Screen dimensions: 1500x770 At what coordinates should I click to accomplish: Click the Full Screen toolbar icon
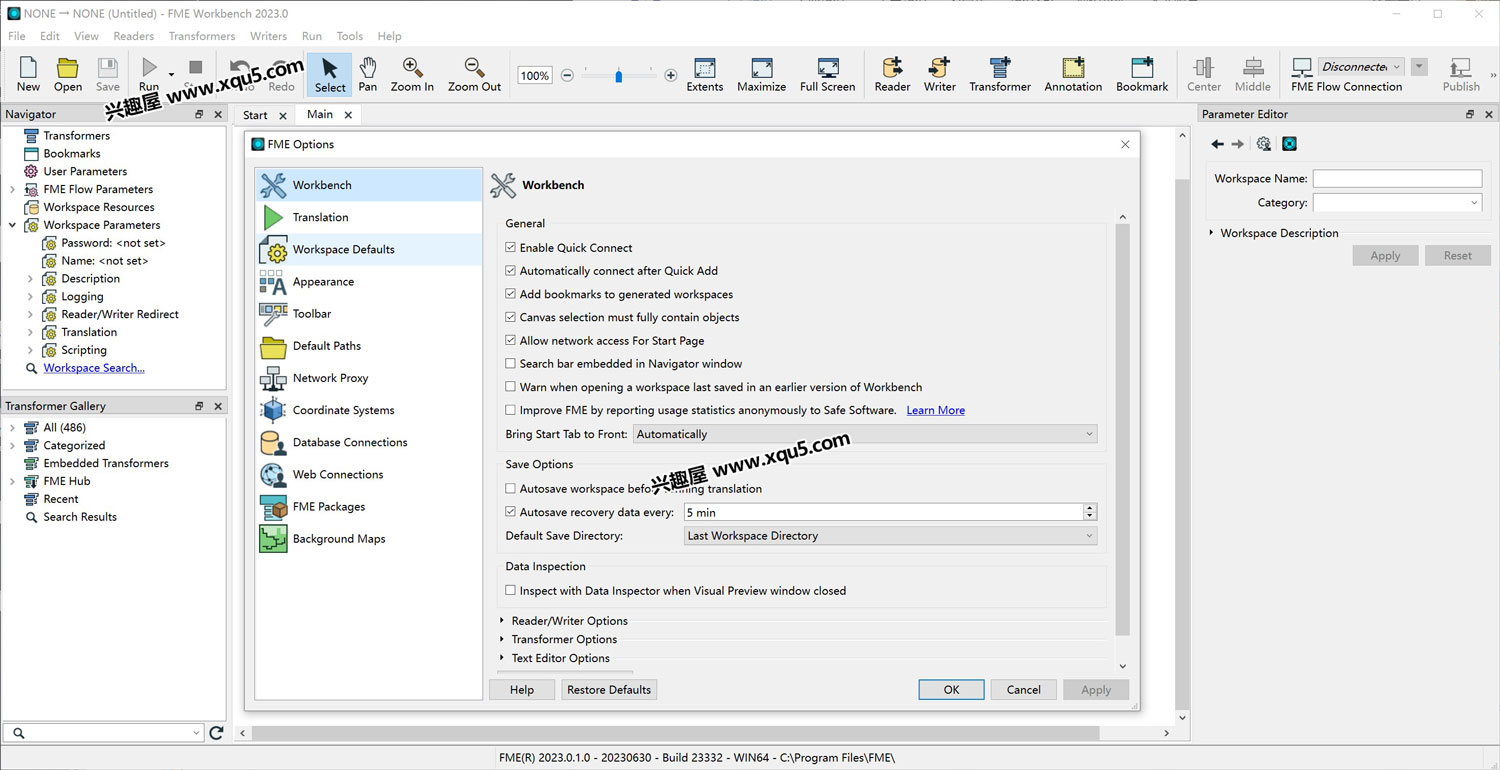[x=828, y=68]
